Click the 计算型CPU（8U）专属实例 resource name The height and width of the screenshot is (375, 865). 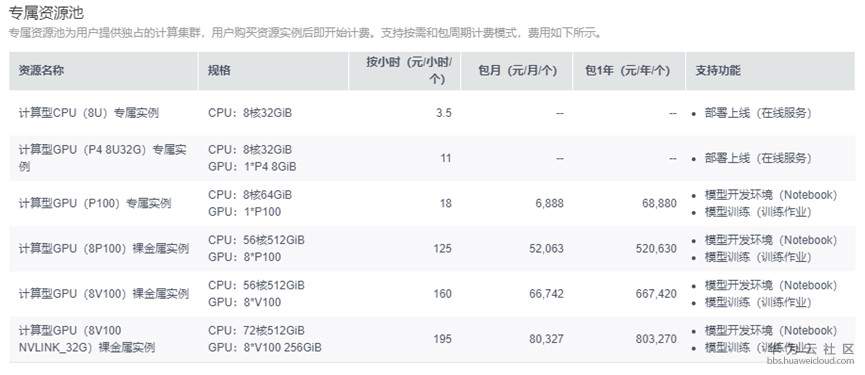coord(89,113)
